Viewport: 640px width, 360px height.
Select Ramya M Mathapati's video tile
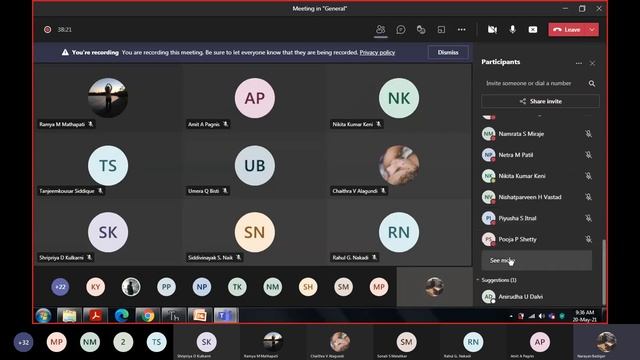pyautogui.click(x=108, y=98)
